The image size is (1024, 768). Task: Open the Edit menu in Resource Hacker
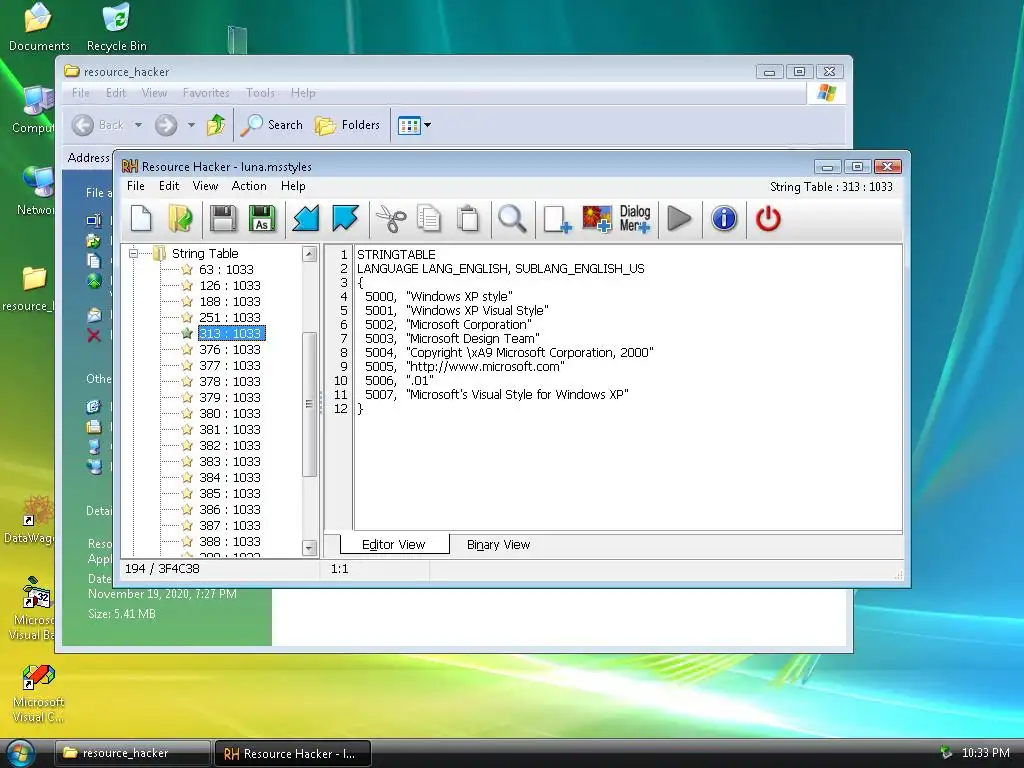pyautogui.click(x=168, y=186)
